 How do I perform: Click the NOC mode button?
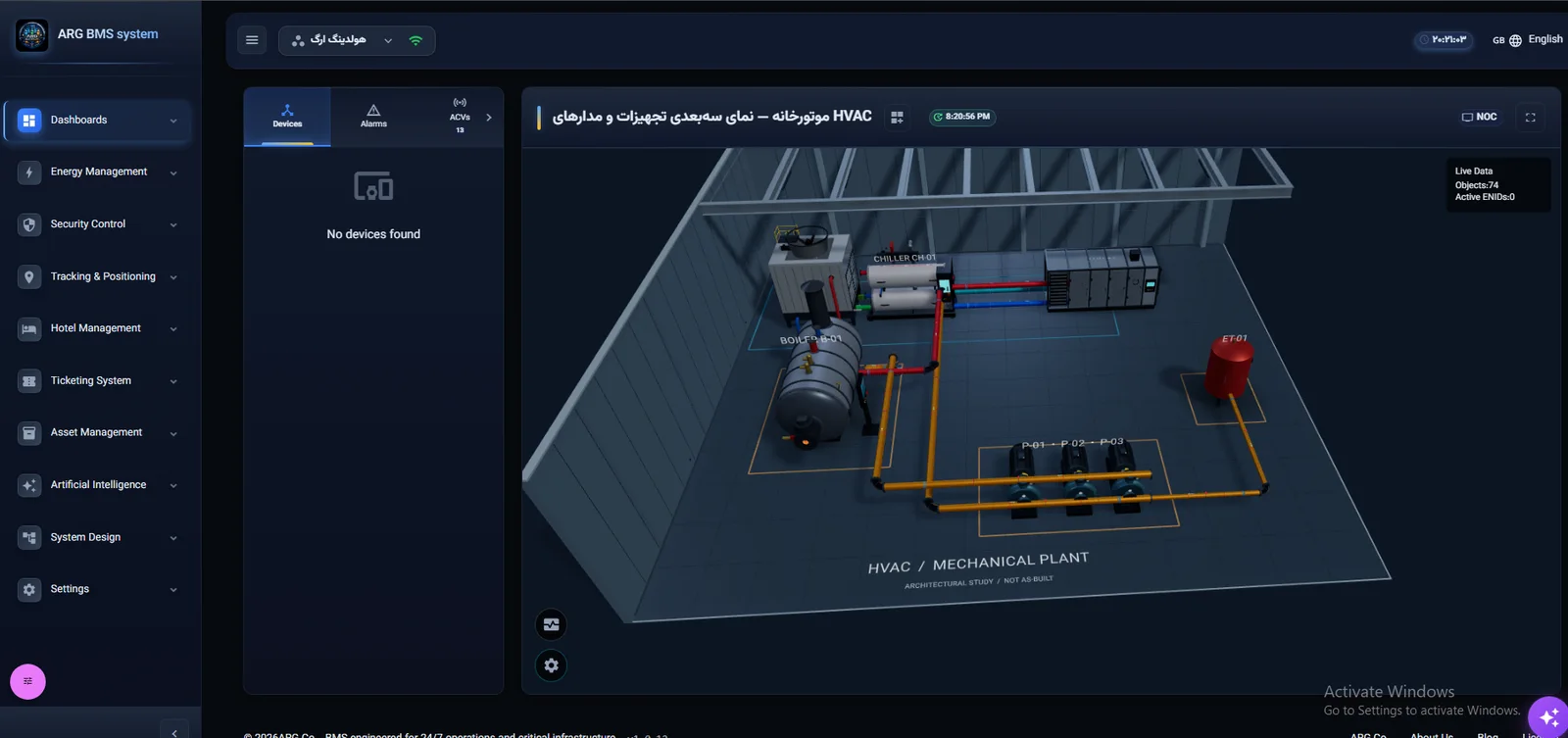click(x=1479, y=118)
